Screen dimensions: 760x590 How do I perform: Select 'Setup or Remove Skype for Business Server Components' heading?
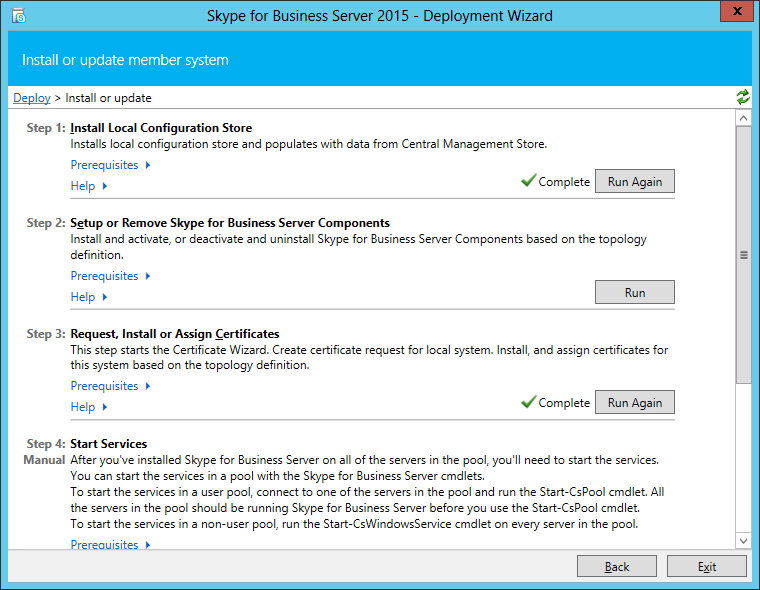click(x=230, y=223)
